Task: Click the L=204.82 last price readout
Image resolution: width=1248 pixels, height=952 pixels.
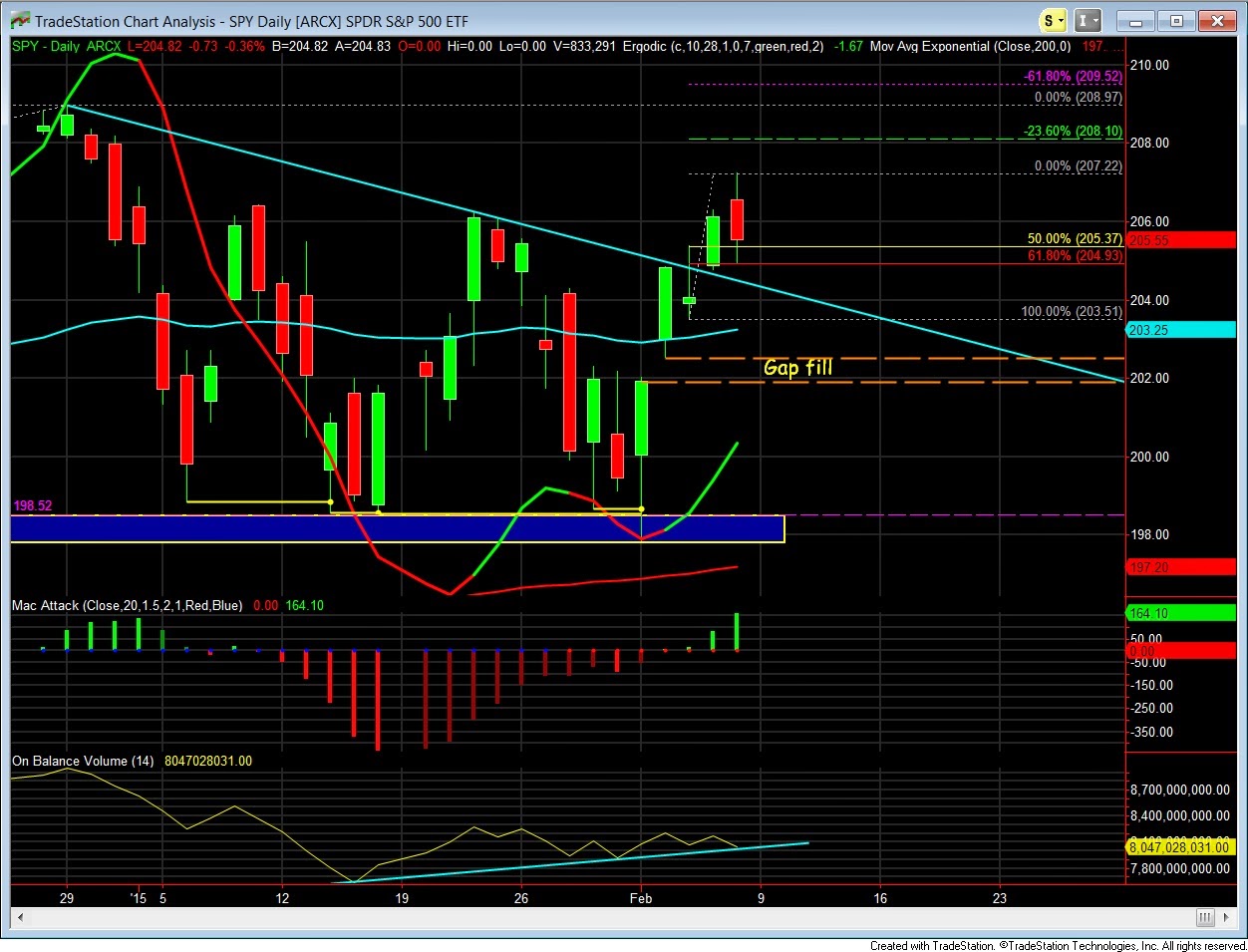Action: (155, 47)
